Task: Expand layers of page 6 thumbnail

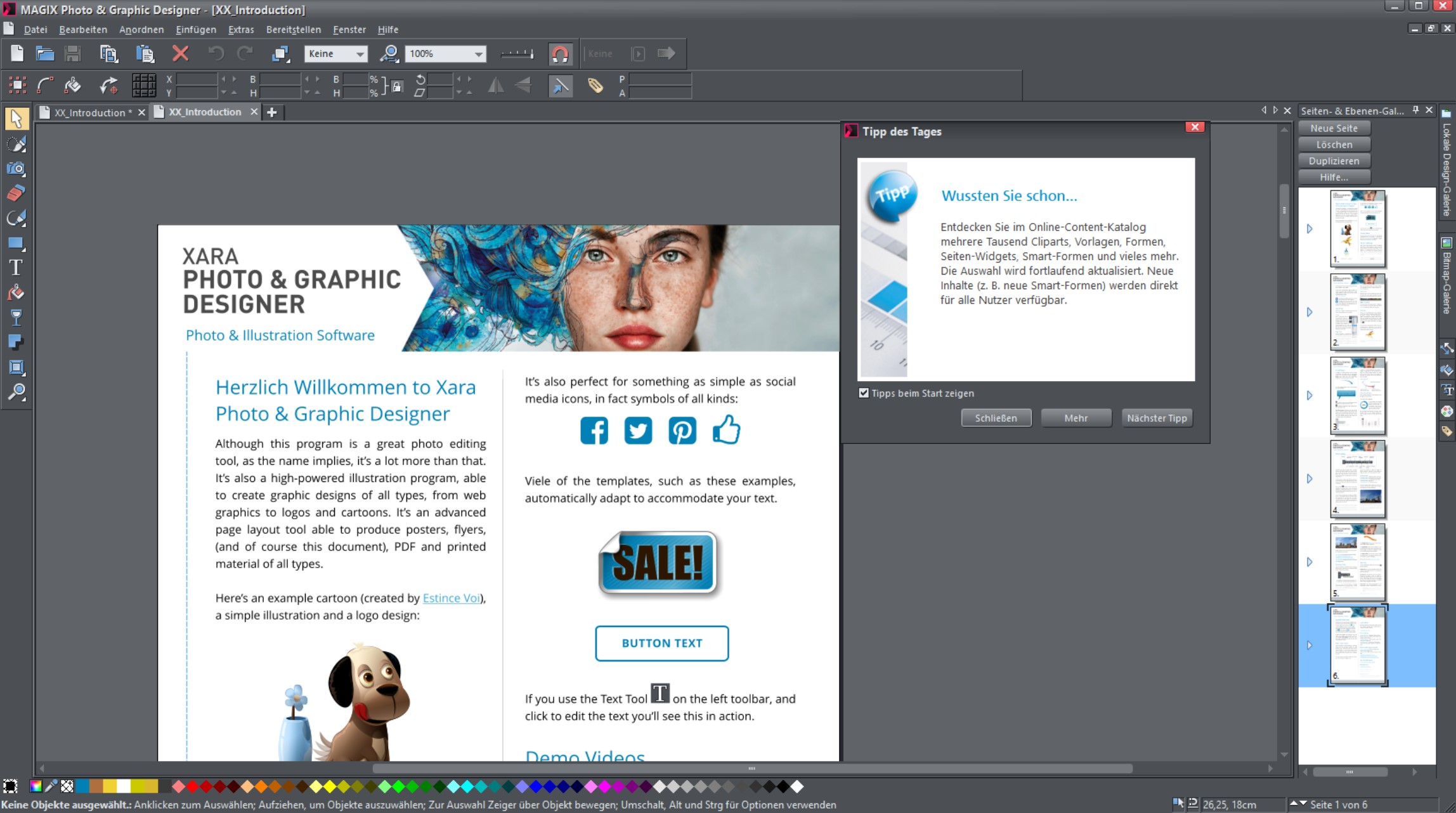Action: tap(1310, 646)
